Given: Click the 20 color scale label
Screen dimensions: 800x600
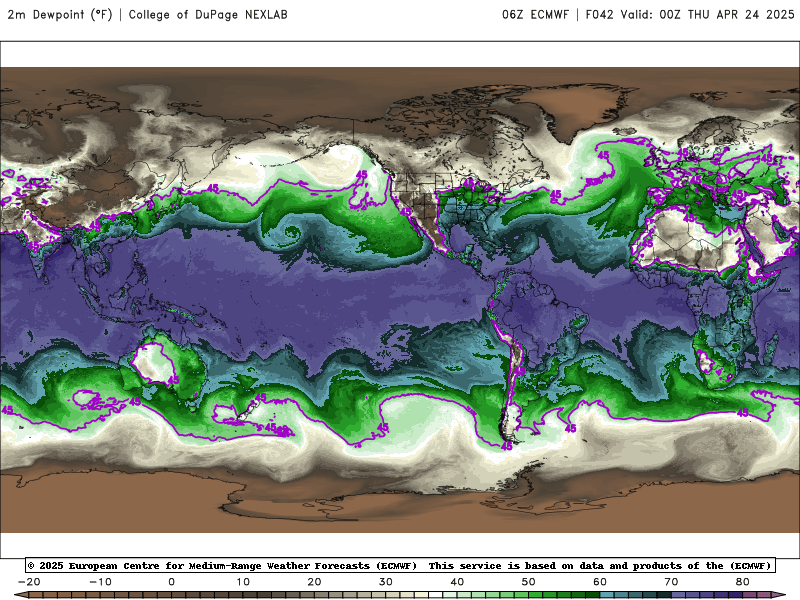Looking at the screenshot, I should (314, 582).
